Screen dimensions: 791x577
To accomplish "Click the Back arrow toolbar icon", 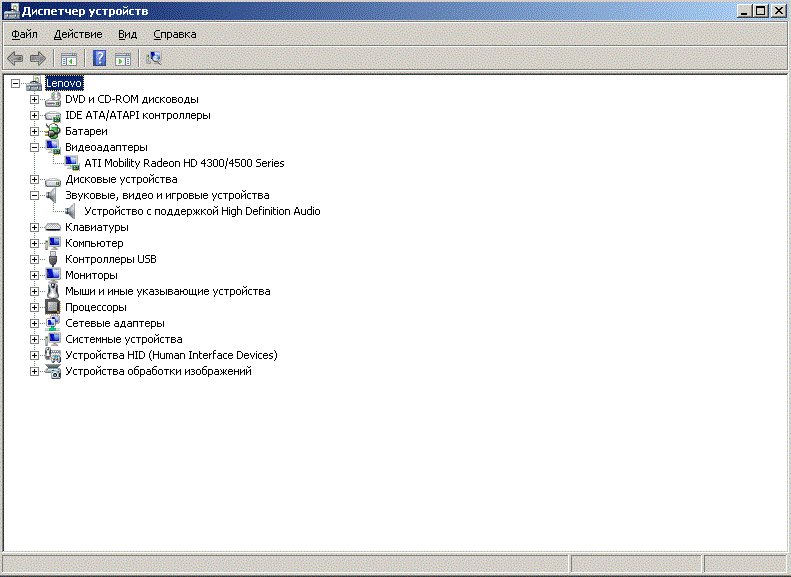I will pyautogui.click(x=15, y=59).
